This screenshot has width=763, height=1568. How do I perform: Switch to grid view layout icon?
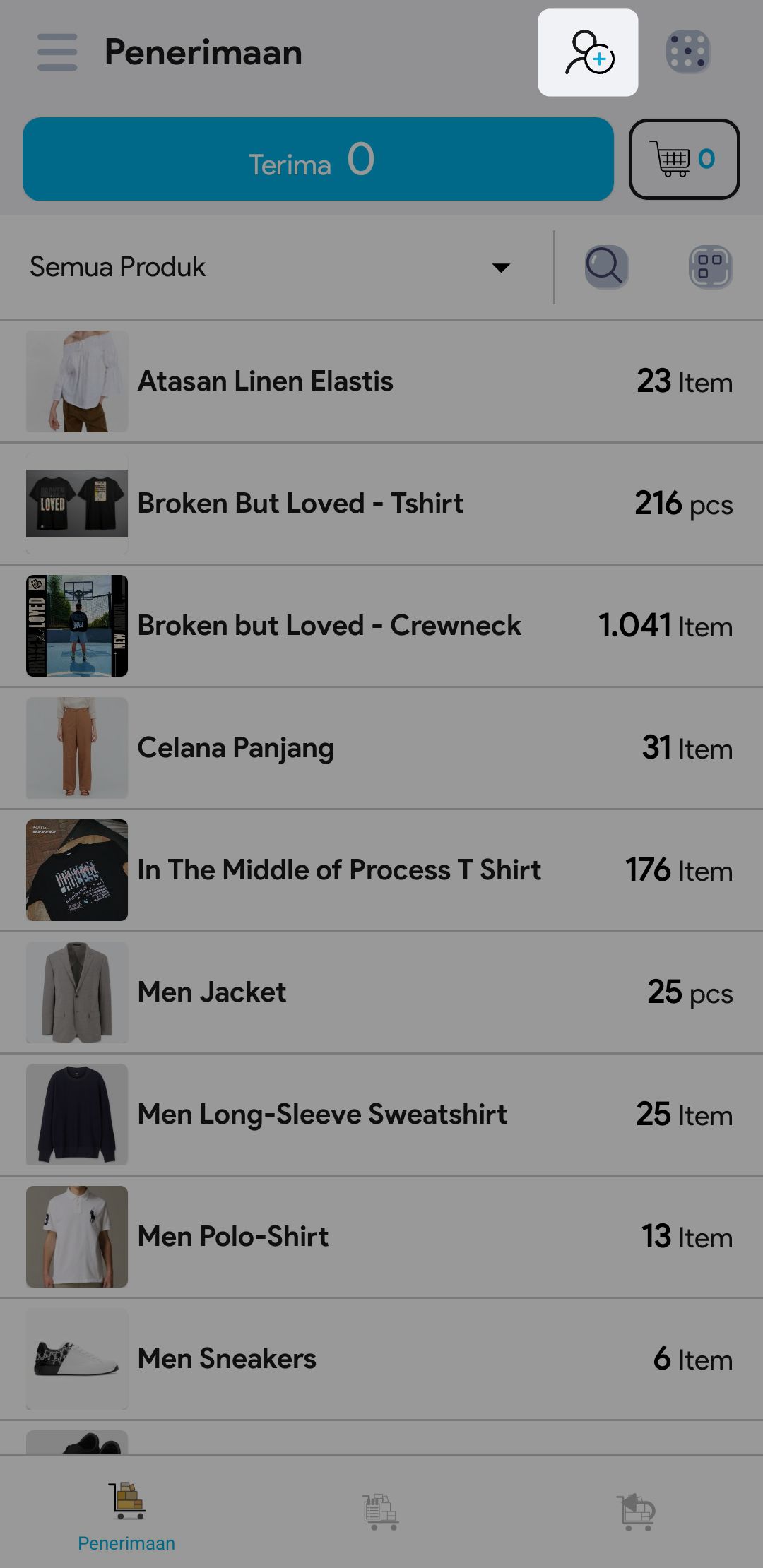coord(710,267)
